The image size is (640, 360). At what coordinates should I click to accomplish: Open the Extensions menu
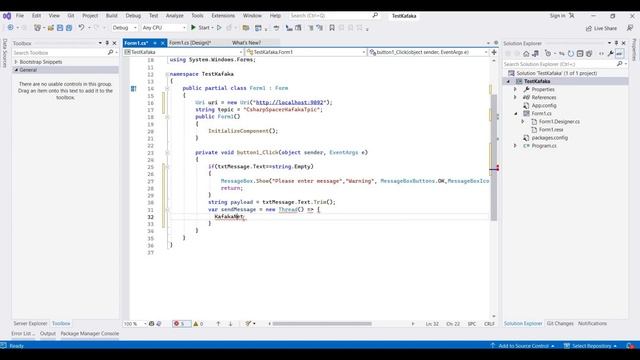(x=223, y=16)
